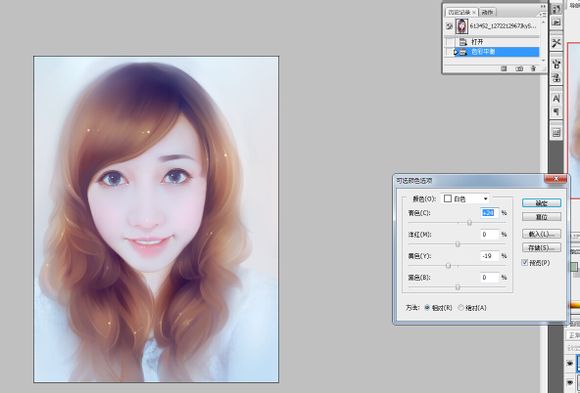The height and width of the screenshot is (393, 580).
Task: Expand the selected 色彩平衡 history state arrow
Action: click(x=456, y=52)
